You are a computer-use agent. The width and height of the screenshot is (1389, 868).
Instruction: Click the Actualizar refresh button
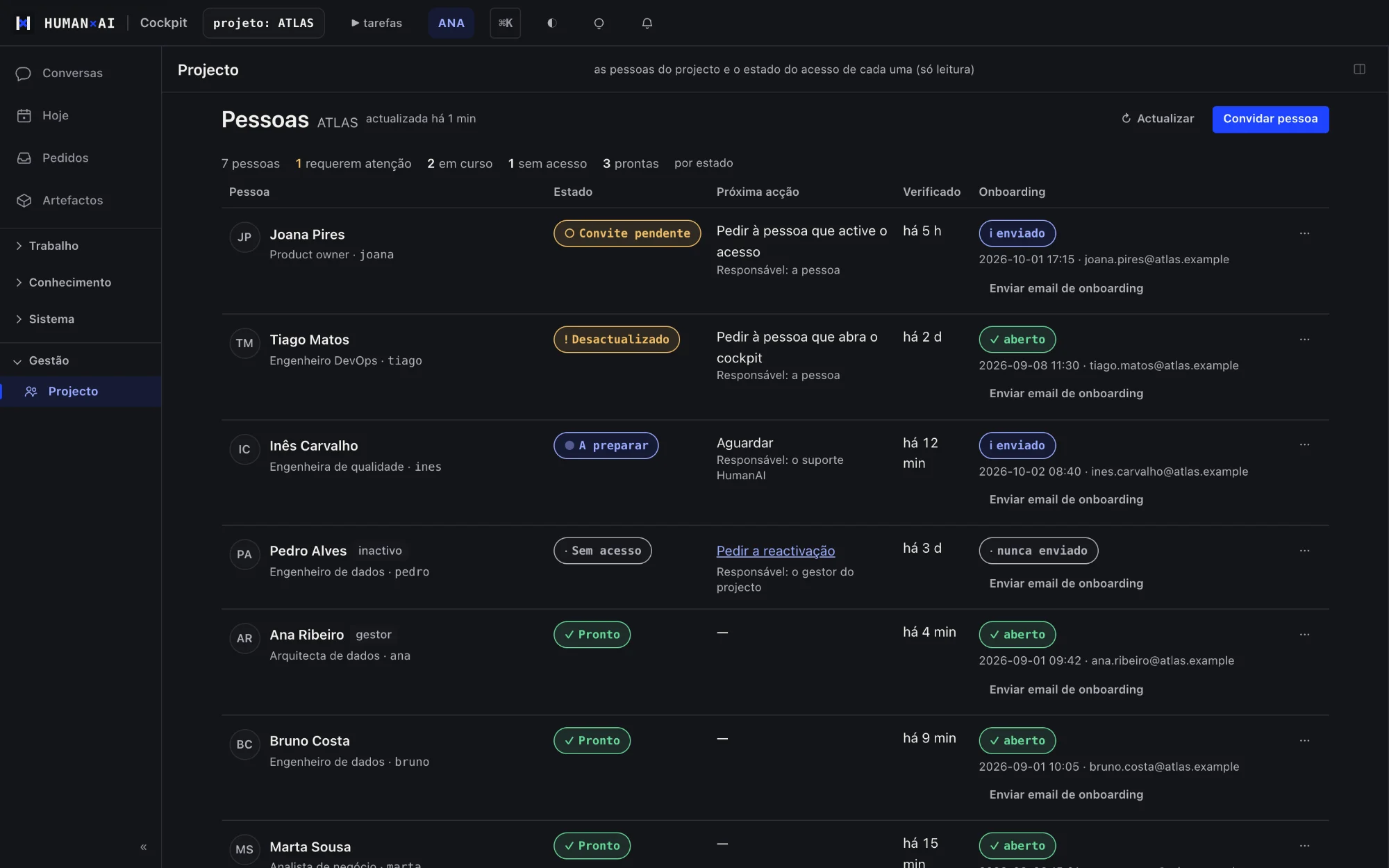tap(1158, 119)
